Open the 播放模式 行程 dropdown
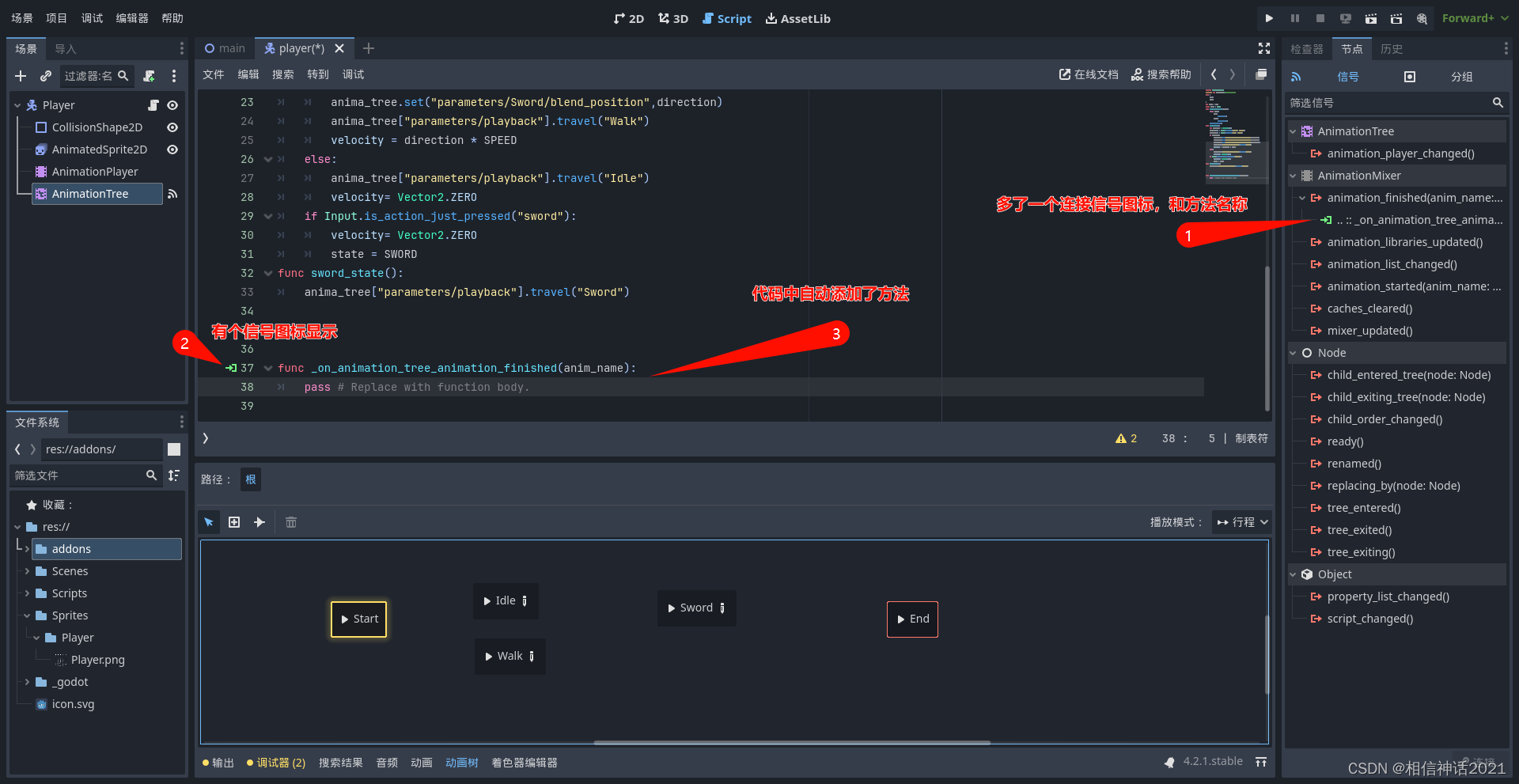Viewport: 1519px width, 784px height. 1242,522
